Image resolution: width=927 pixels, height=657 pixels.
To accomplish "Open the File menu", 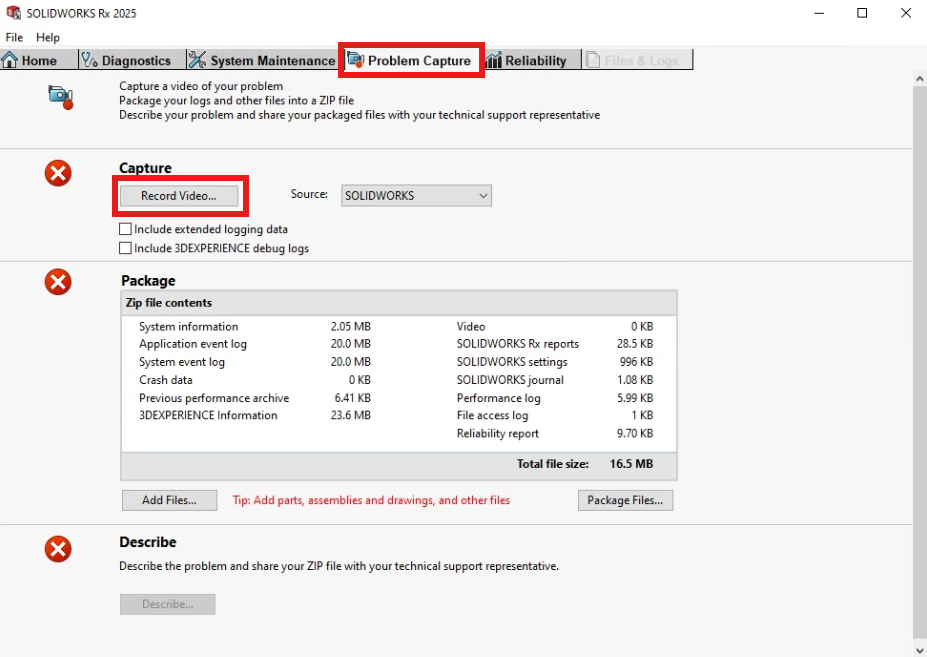I will click(x=14, y=37).
